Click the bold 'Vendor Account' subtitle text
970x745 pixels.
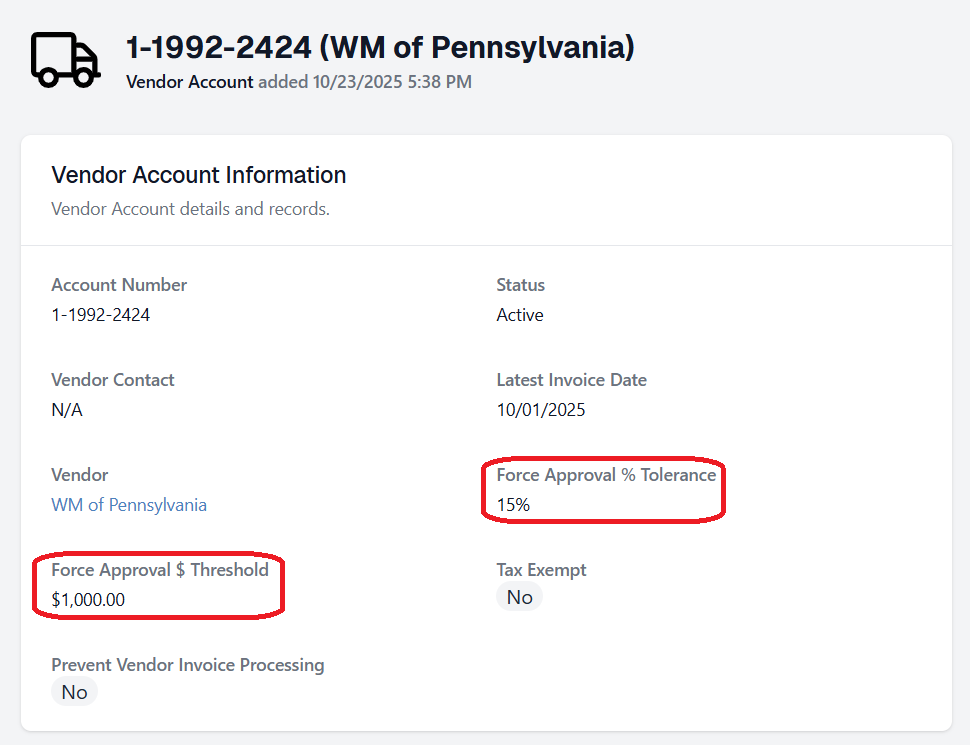click(189, 82)
